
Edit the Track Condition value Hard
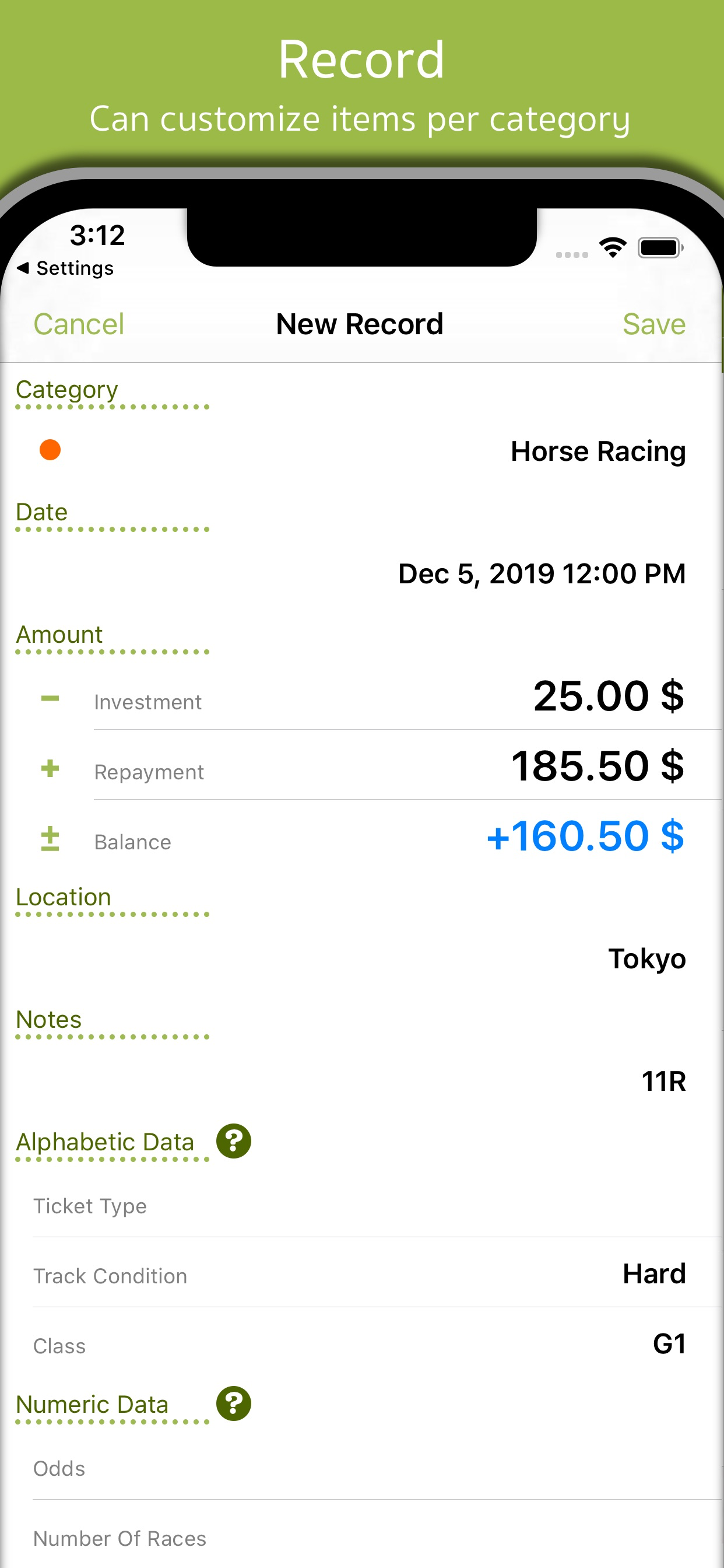click(x=654, y=1273)
